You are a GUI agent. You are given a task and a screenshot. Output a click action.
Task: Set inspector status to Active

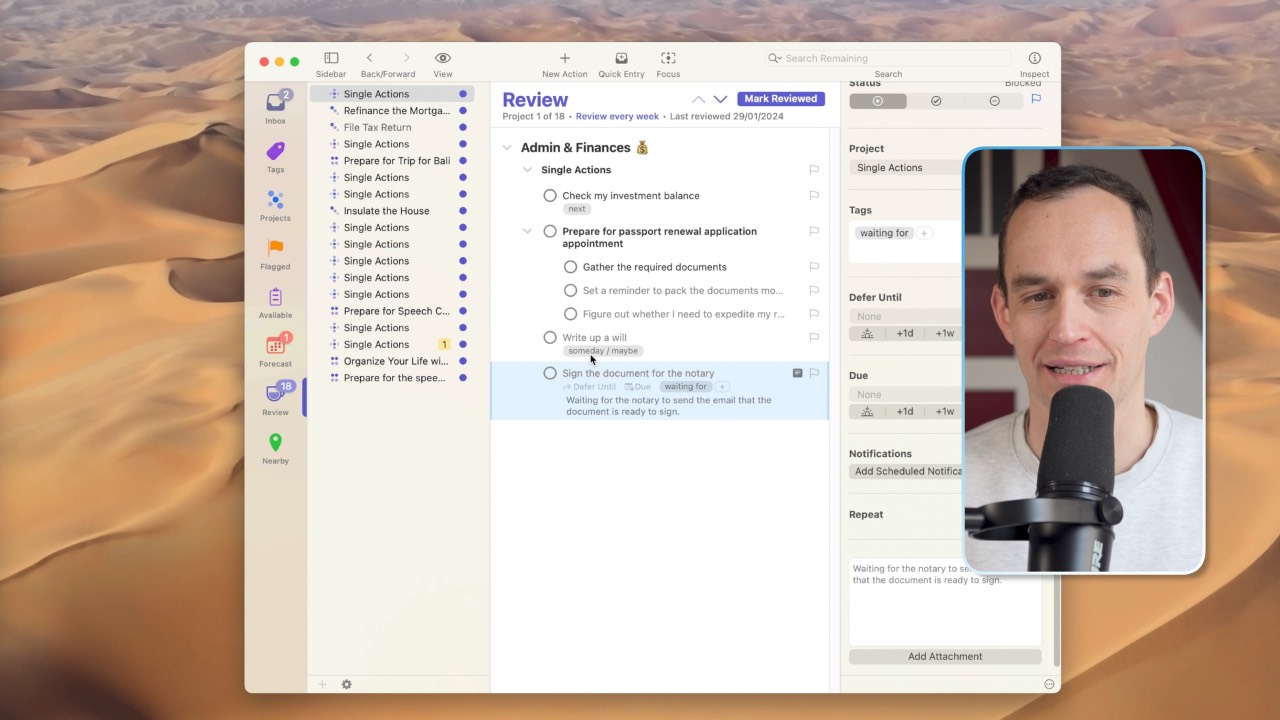[x=878, y=101]
